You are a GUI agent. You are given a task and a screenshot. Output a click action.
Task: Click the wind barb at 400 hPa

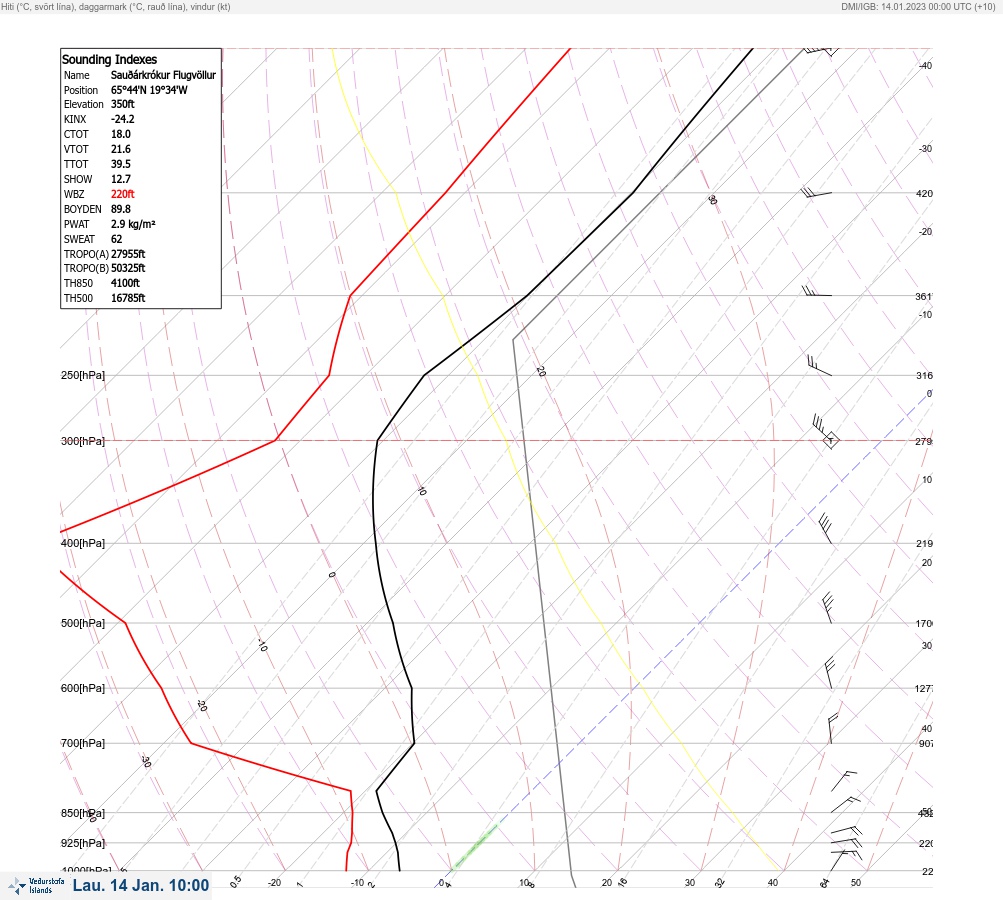coord(826,528)
